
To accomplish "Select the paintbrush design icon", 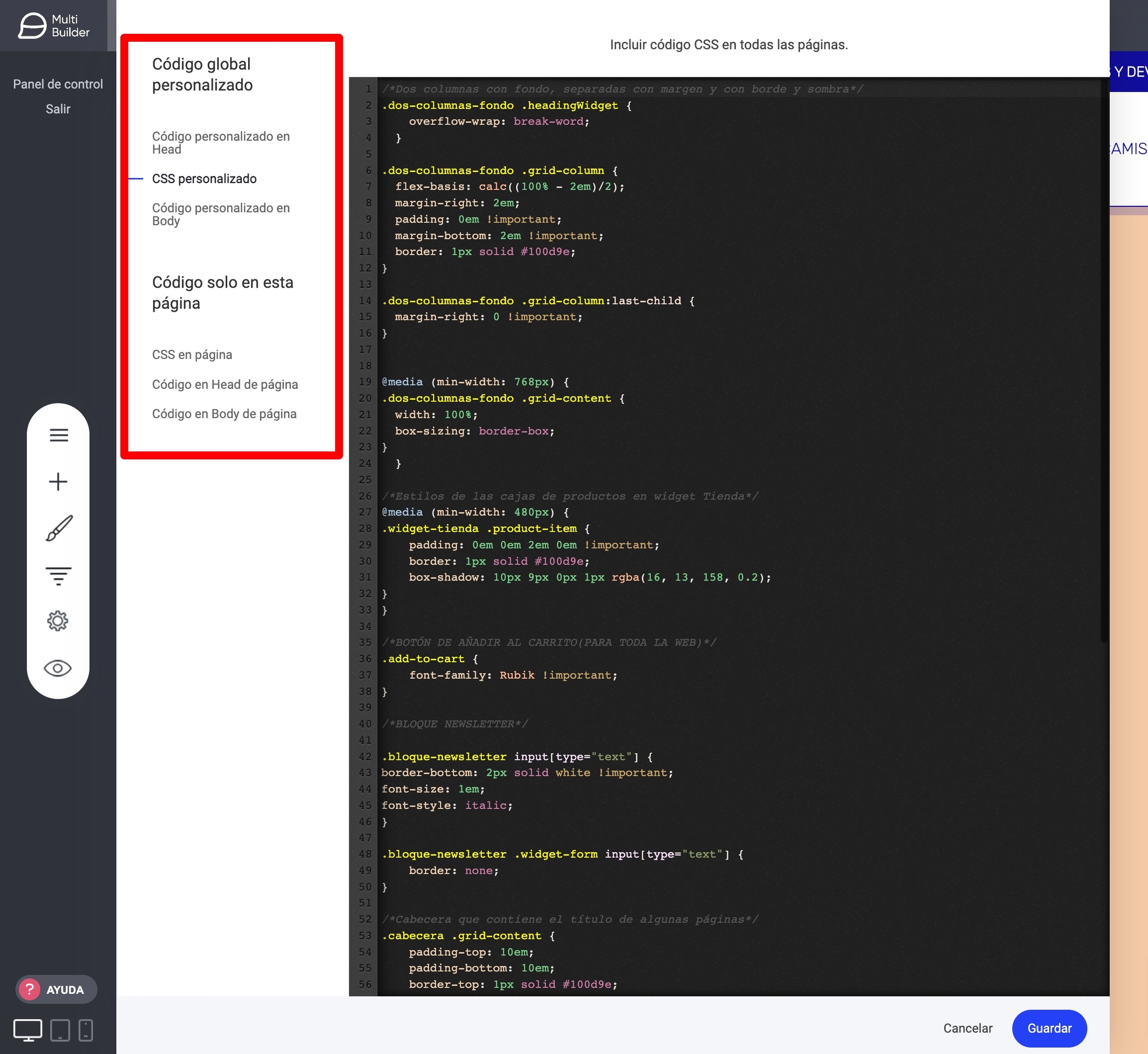I will click(58, 528).
